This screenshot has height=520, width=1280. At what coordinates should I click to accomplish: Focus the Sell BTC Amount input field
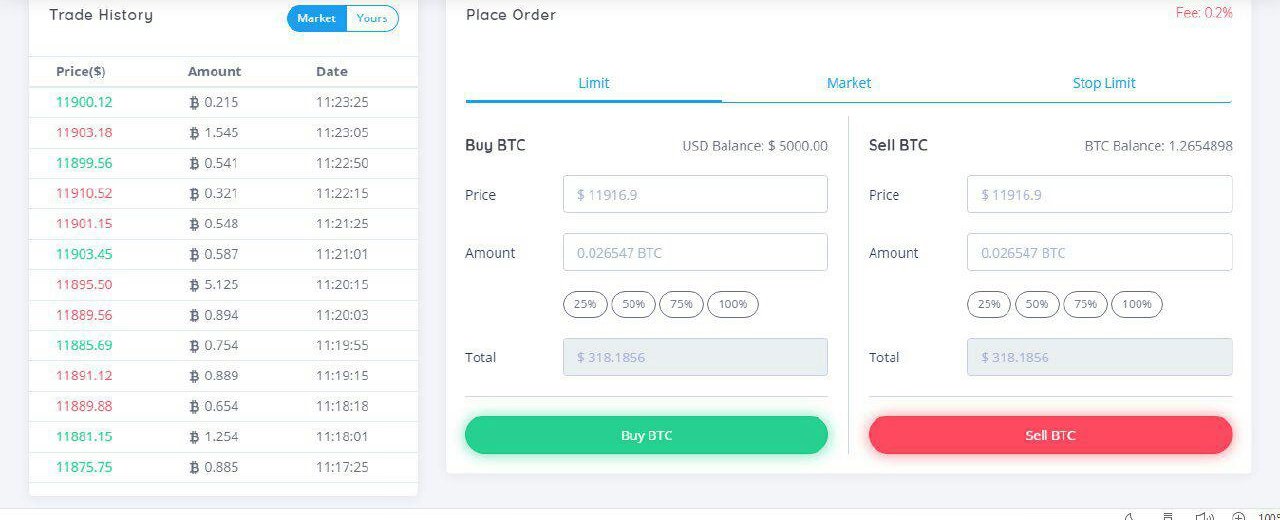click(x=1099, y=252)
